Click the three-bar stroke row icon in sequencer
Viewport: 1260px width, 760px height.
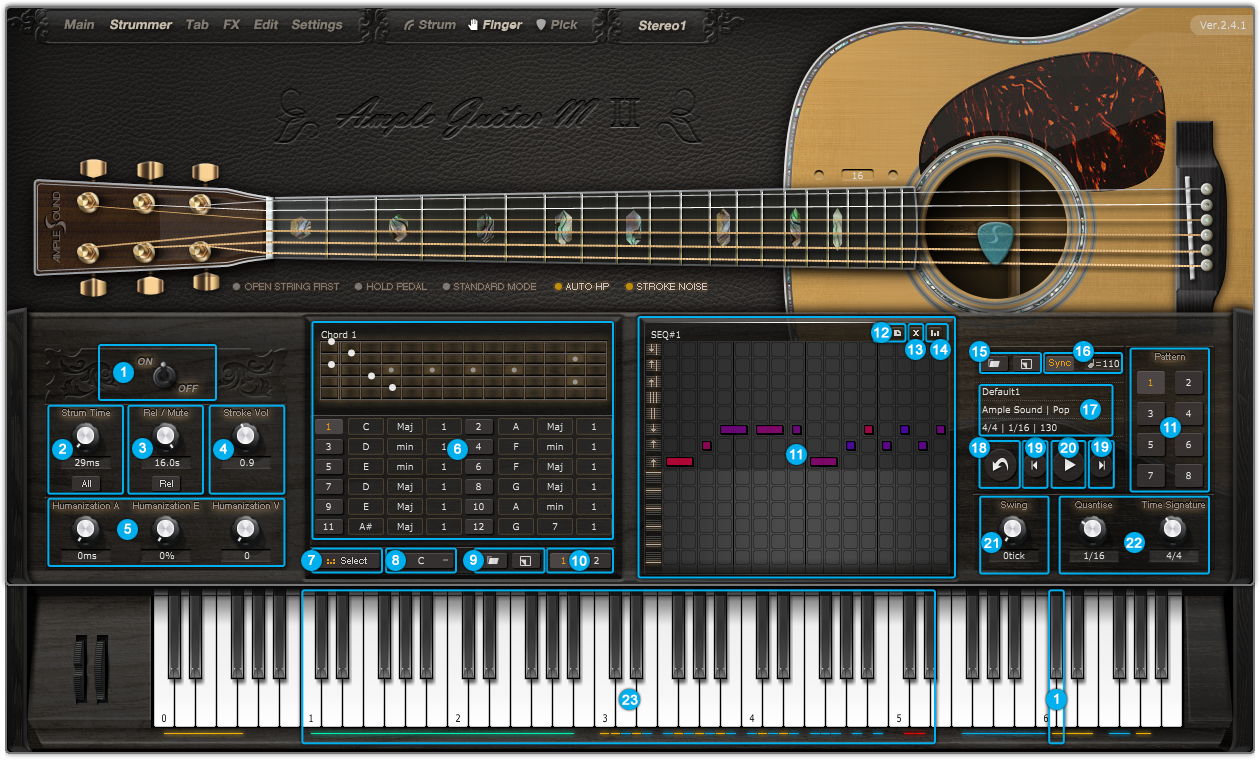coord(653,396)
